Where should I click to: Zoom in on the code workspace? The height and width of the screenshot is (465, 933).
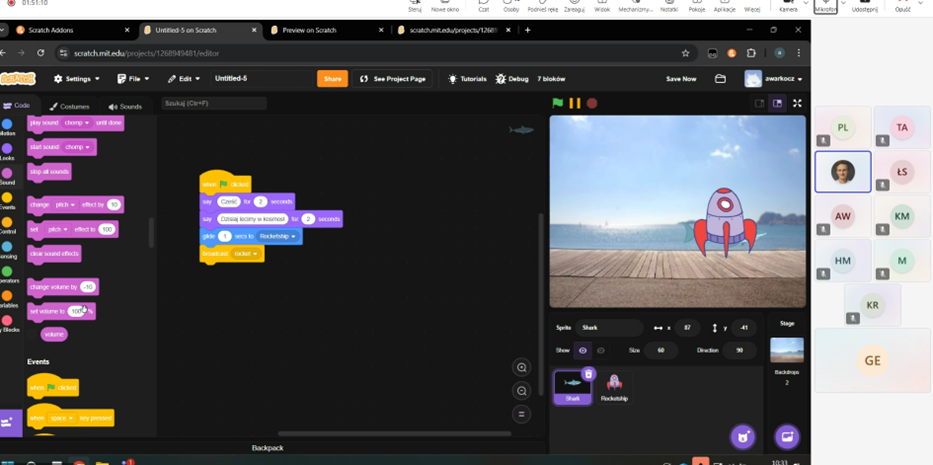point(521,368)
